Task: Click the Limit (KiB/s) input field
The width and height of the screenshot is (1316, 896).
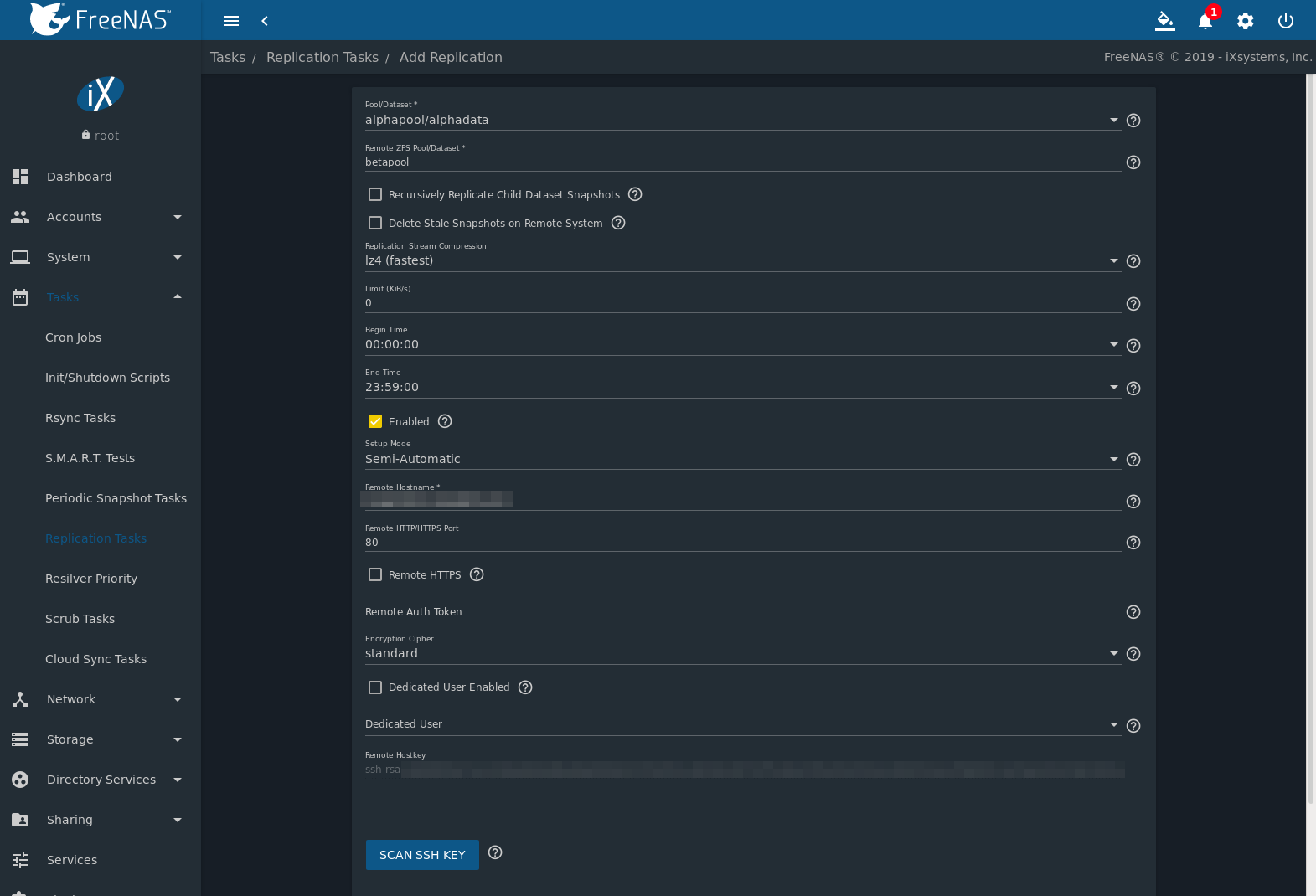Action: point(742,303)
